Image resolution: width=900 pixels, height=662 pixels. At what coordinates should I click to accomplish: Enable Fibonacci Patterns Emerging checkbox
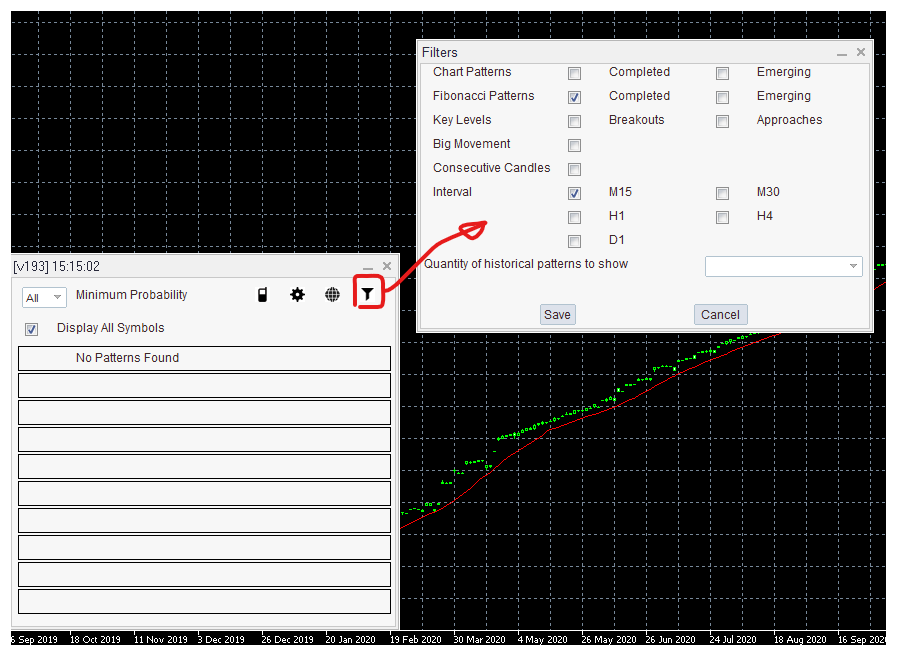(723, 97)
